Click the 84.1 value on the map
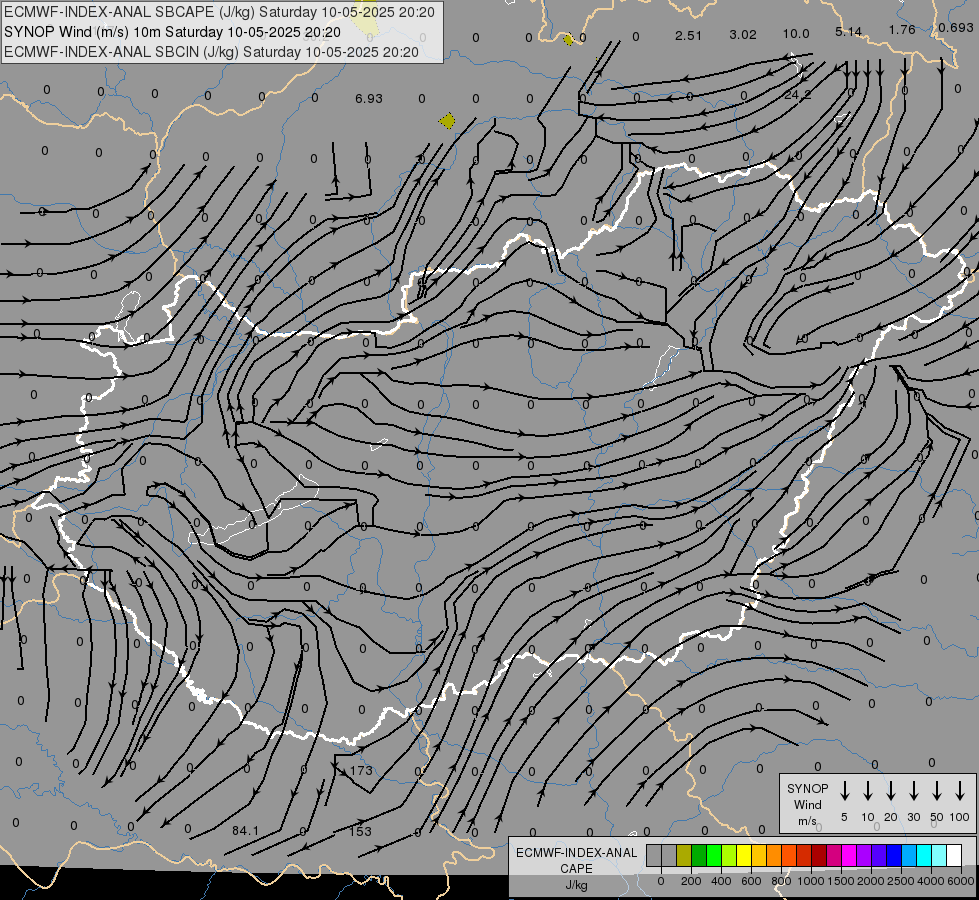Image resolution: width=979 pixels, height=900 pixels. tap(245, 831)
